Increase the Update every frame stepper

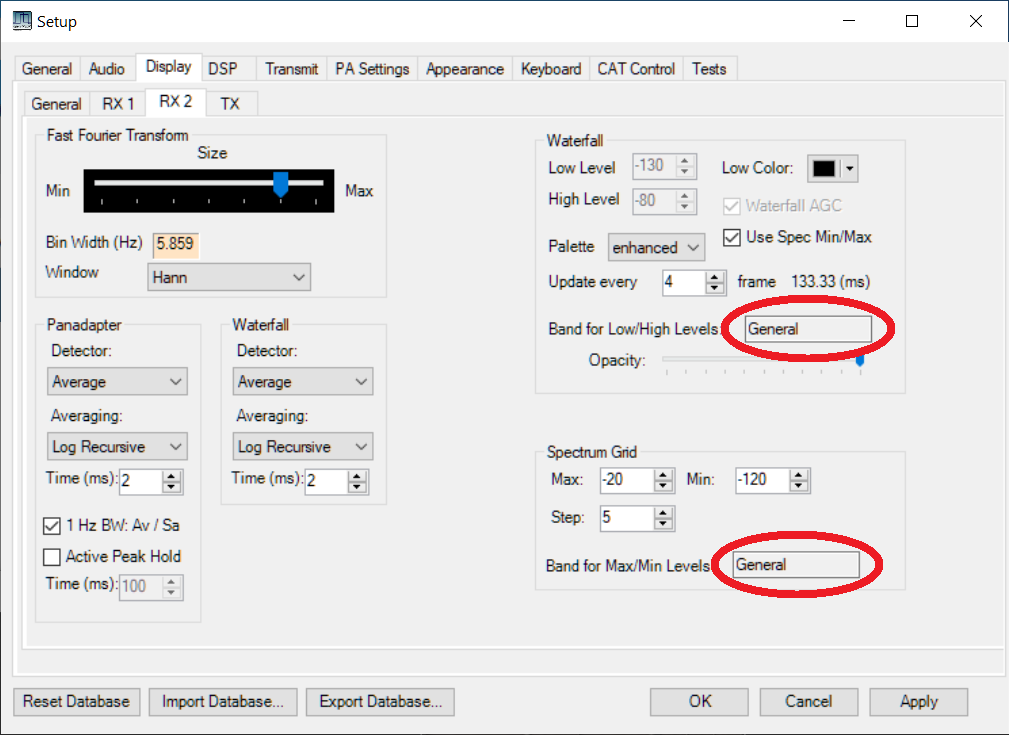[x=715, y=277]
